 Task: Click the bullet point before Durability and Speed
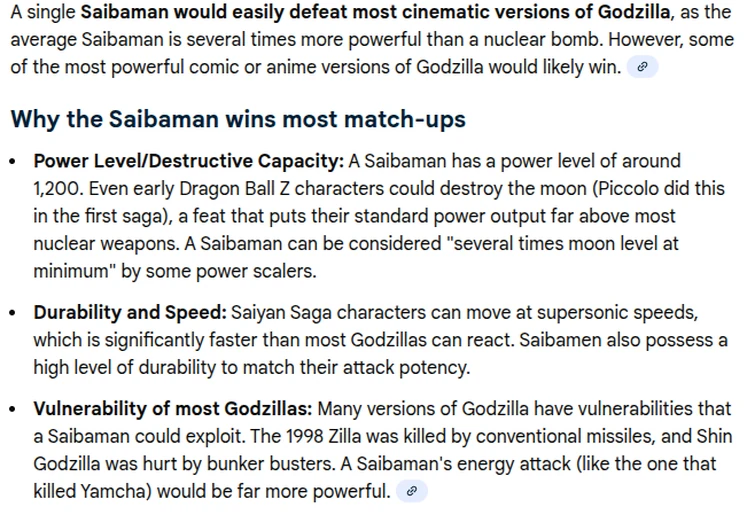pyautogui.click(x=13, y=313)
